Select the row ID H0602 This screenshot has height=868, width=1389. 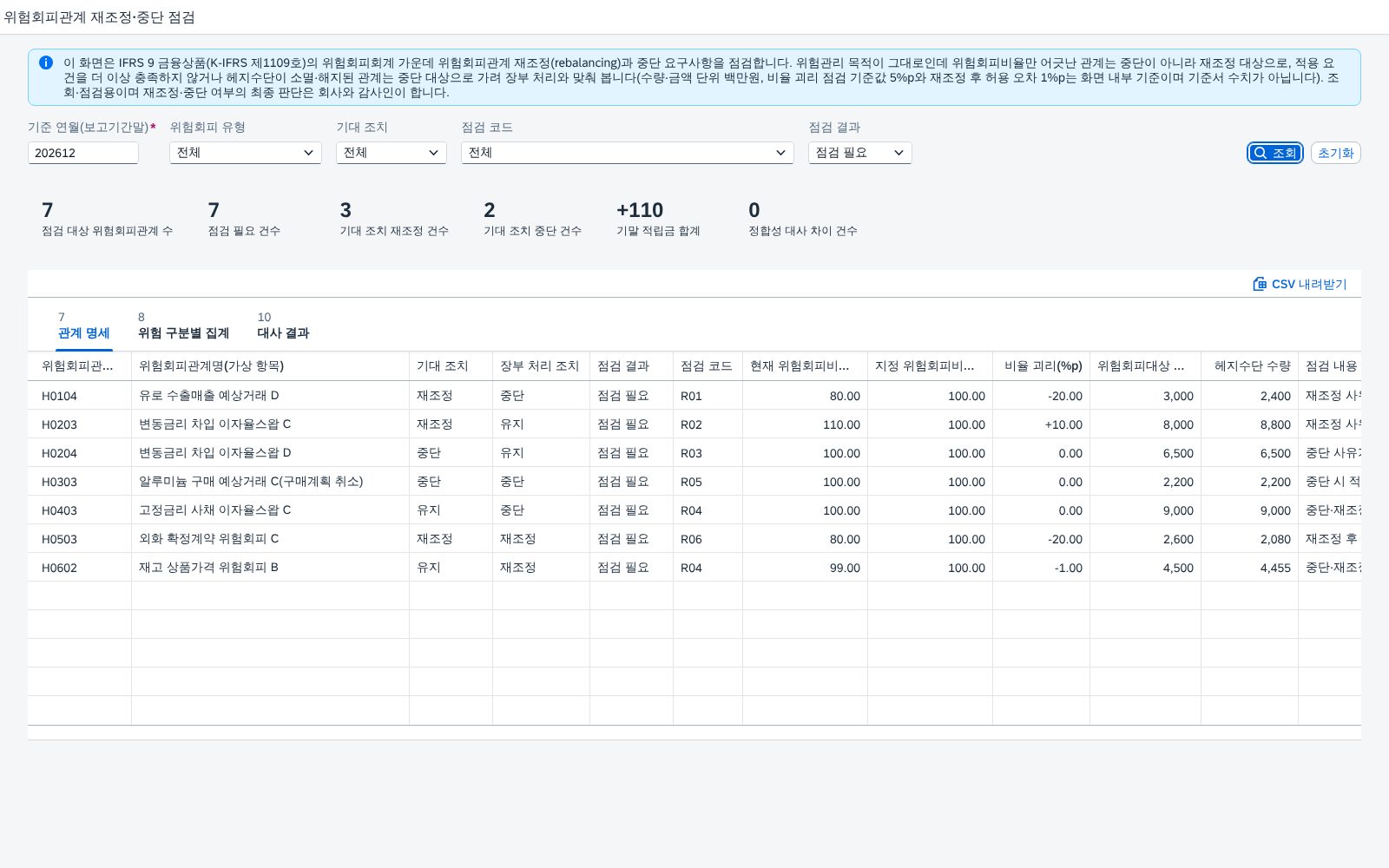pos(59,568)
